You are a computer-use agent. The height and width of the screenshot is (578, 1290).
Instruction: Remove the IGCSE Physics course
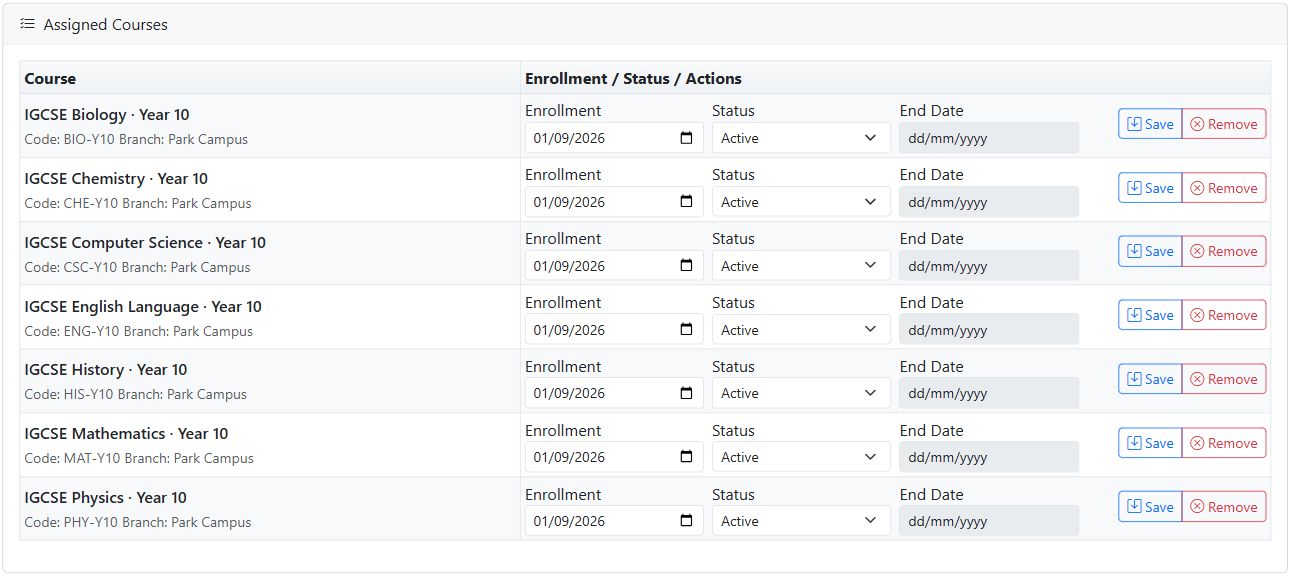coord(1224,507)
